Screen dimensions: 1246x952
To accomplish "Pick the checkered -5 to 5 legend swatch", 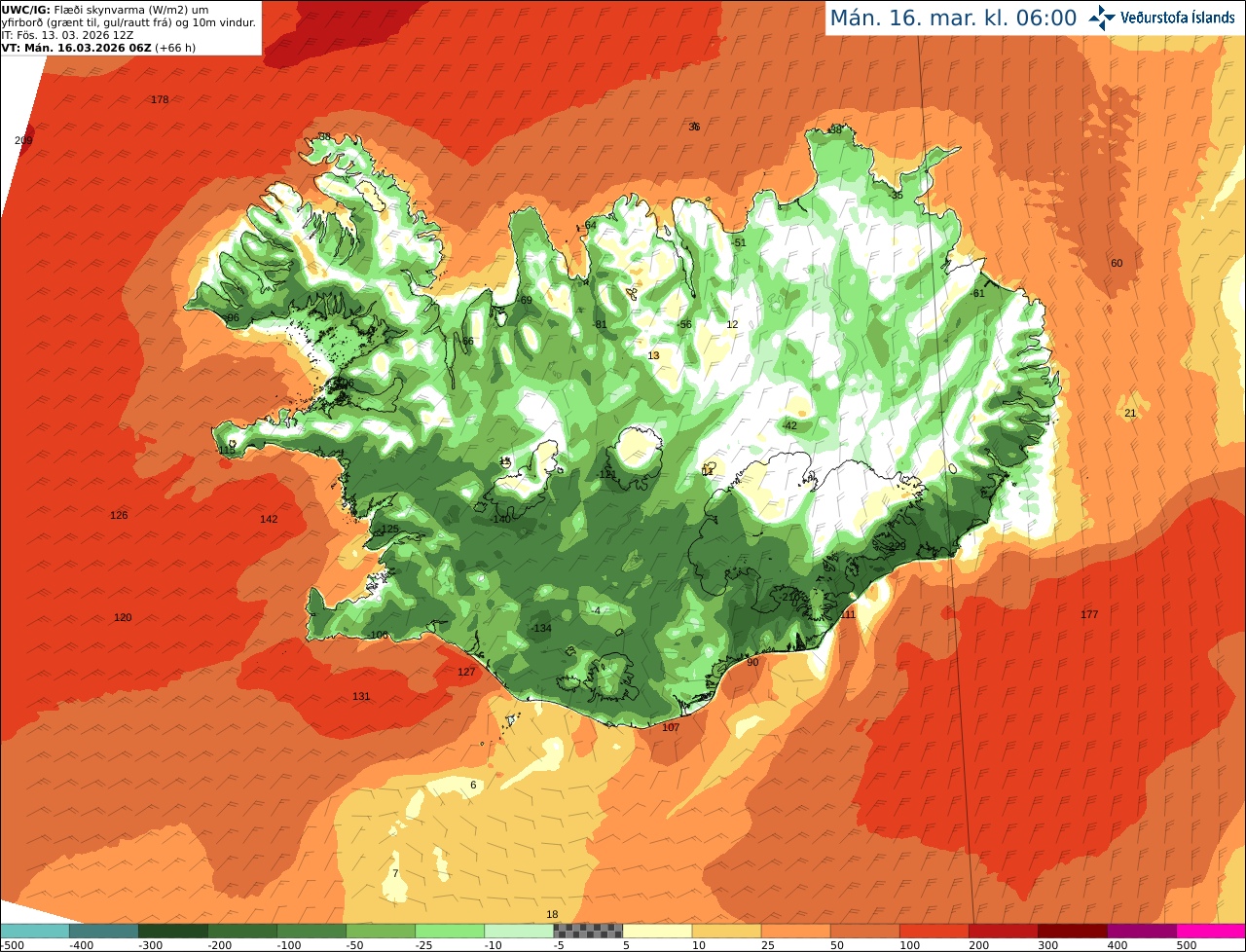I will coord(588,931).
